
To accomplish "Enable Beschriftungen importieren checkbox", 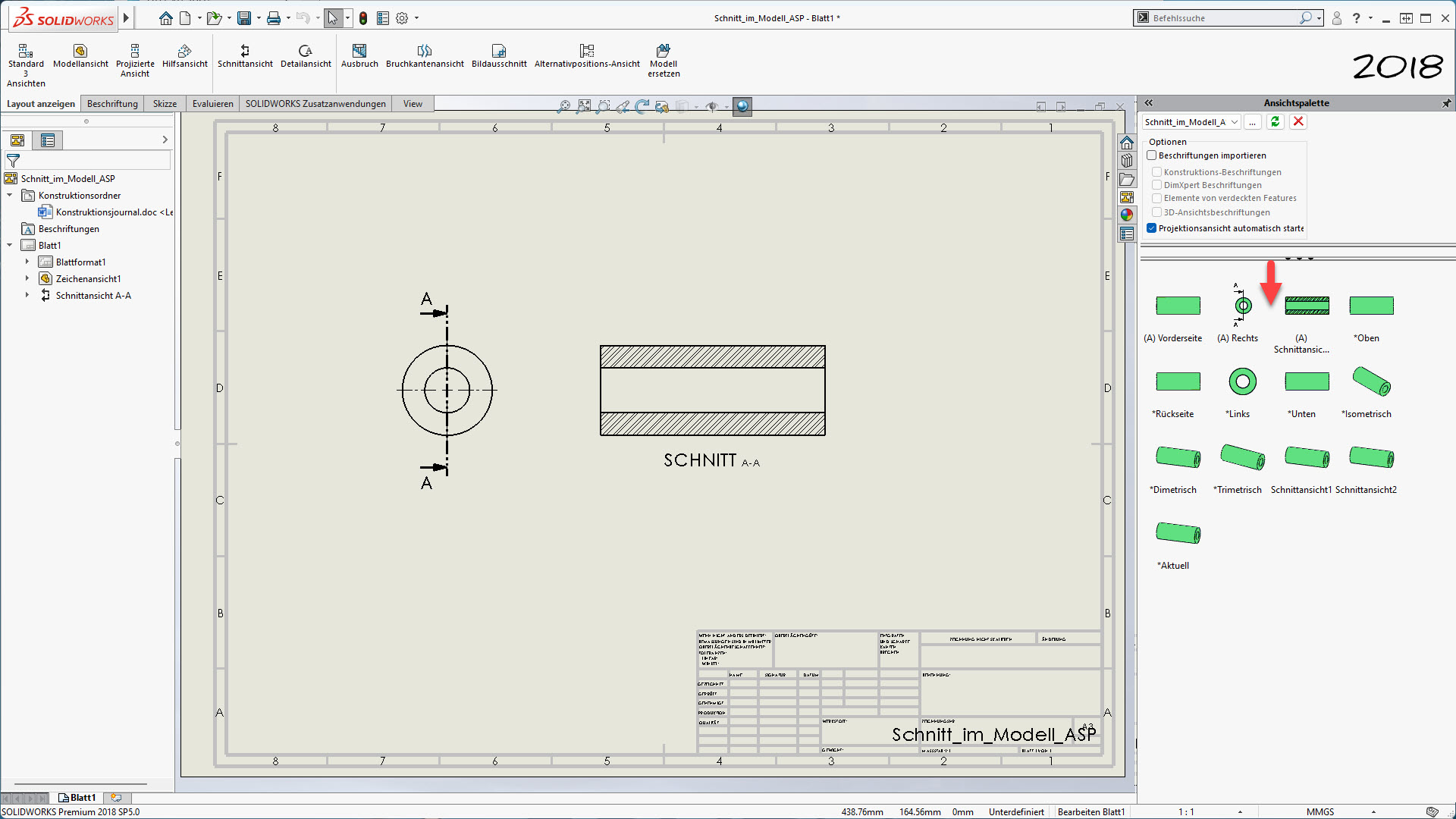I will point(1152,155).
